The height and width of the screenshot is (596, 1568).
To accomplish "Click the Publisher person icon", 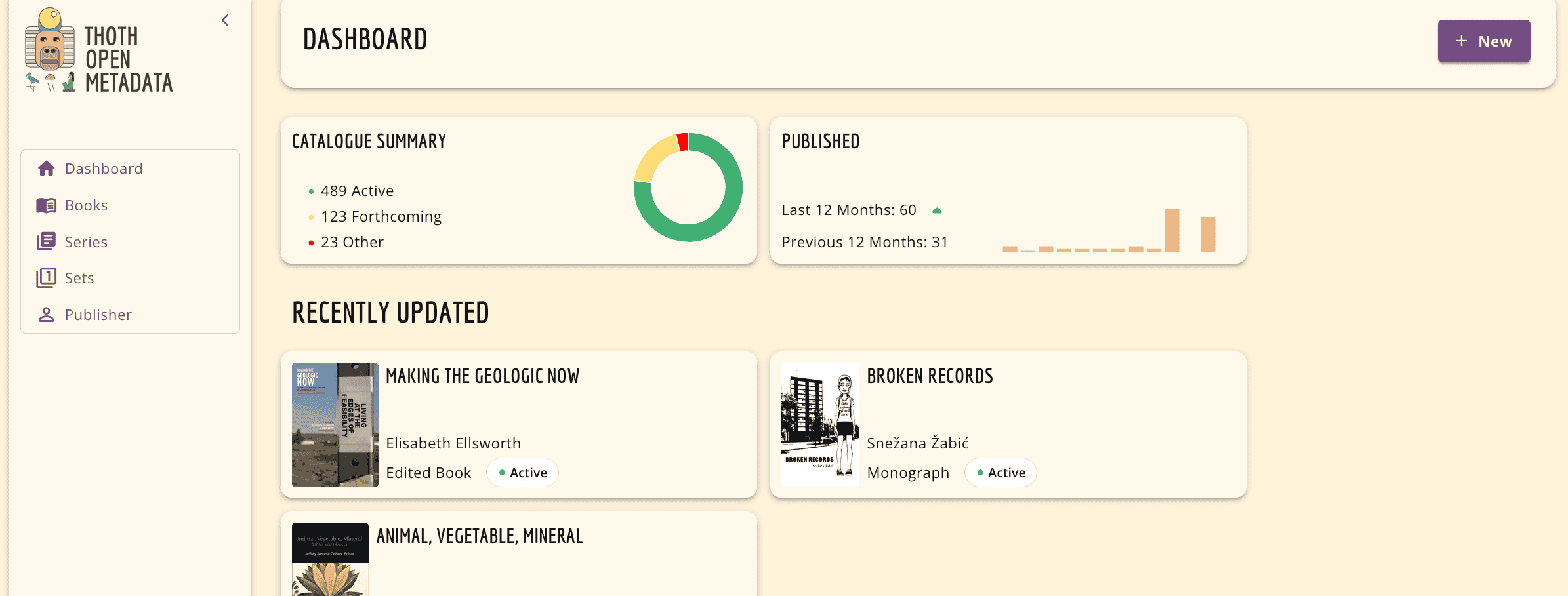I will point(46,315).
